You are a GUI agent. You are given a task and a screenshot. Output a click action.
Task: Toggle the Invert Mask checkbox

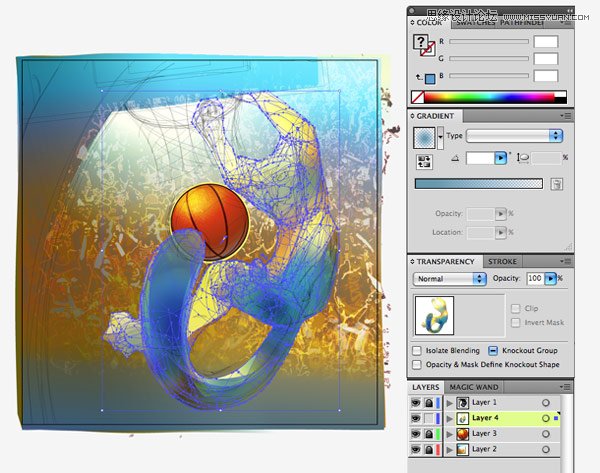[516, 323]
